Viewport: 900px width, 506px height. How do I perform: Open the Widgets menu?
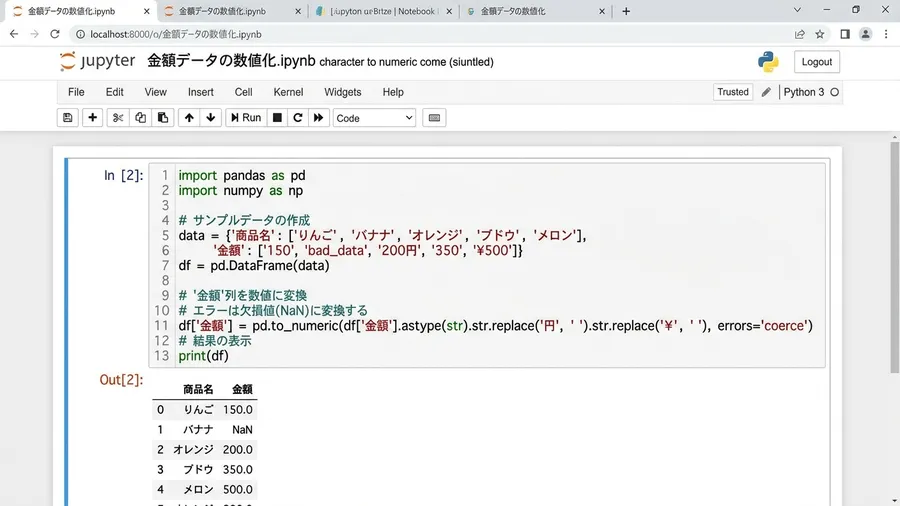click(x=343, y=92)
